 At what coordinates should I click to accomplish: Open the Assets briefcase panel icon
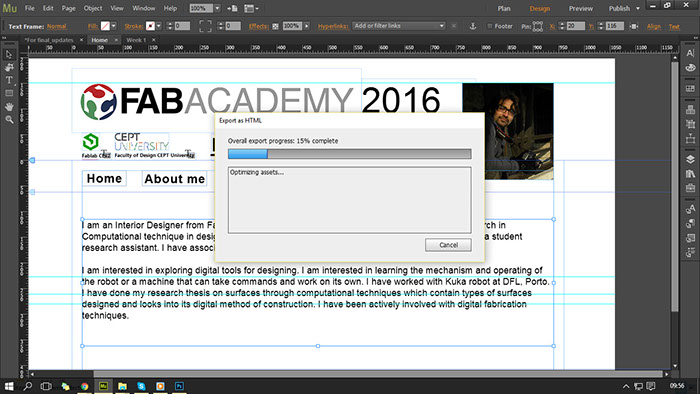[690, 188]
